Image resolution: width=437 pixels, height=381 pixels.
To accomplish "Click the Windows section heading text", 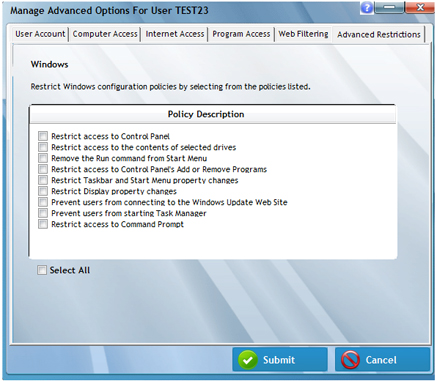I will pyautogui.click(x=49, y=64).
